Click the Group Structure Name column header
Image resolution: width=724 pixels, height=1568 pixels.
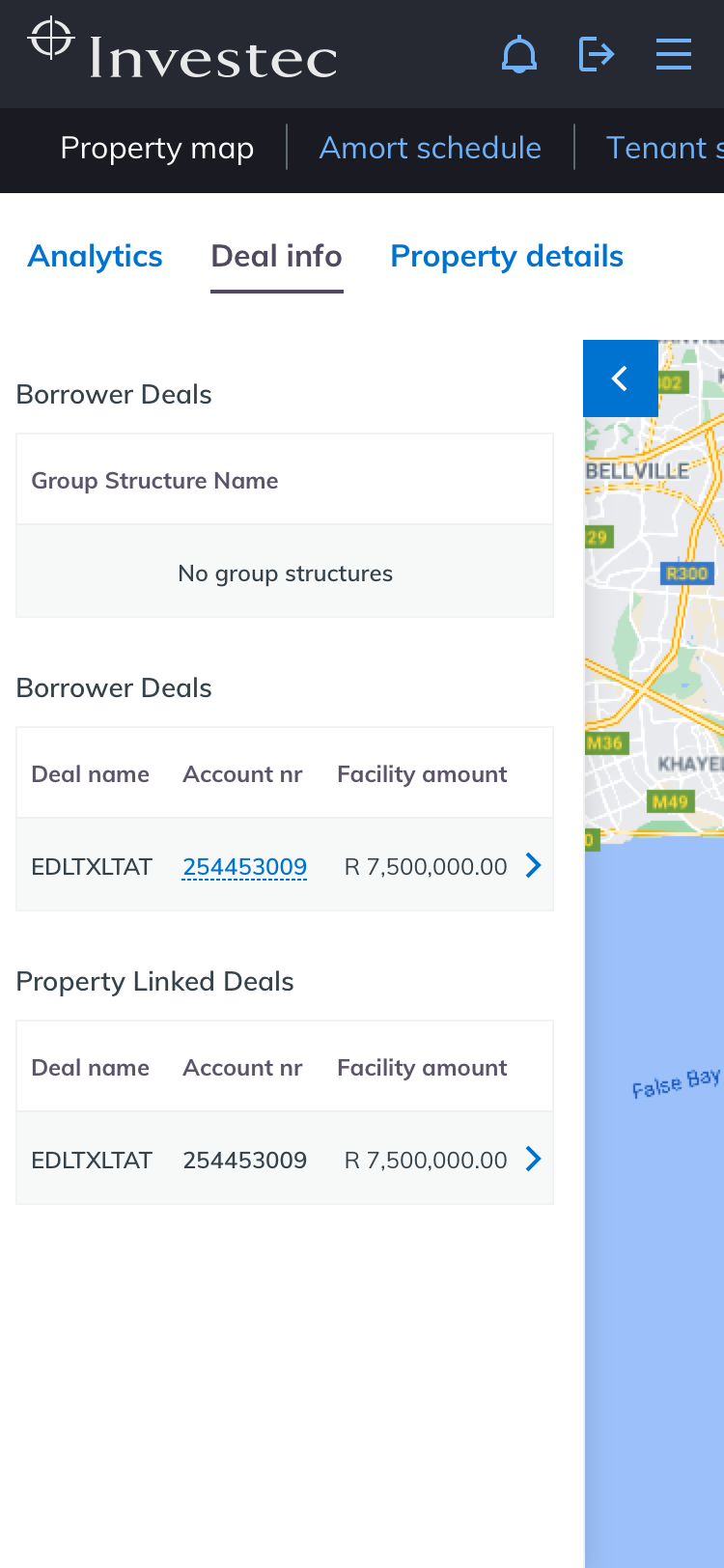[154, 481]
